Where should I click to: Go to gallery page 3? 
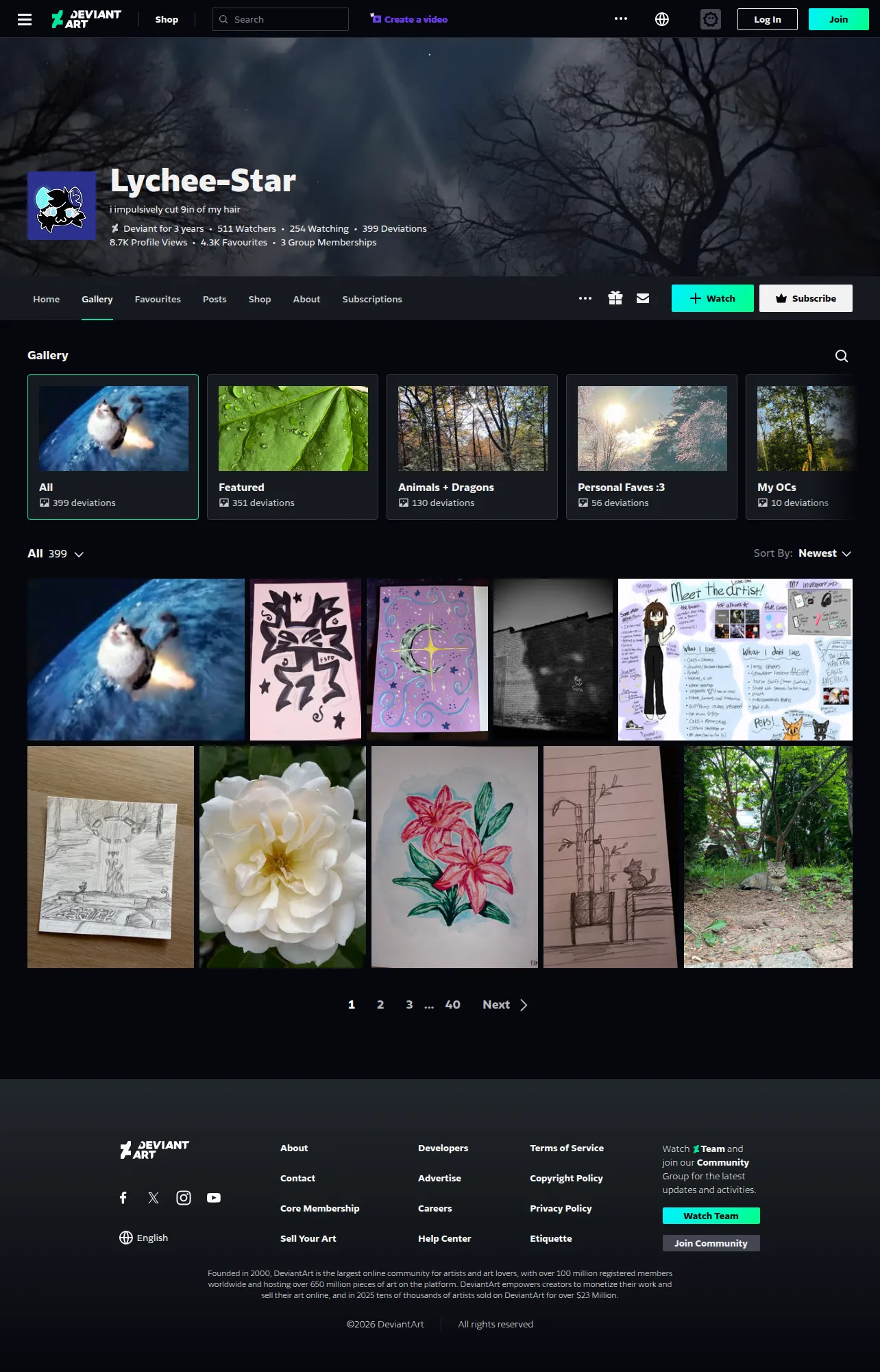point(409,1005)
